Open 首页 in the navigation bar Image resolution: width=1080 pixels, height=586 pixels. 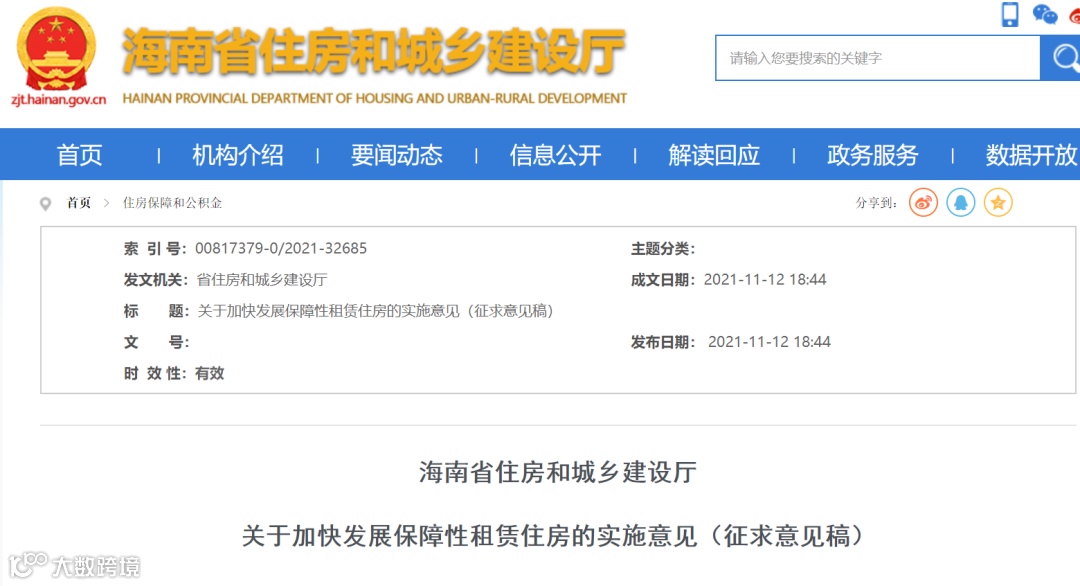click(79, 155)
